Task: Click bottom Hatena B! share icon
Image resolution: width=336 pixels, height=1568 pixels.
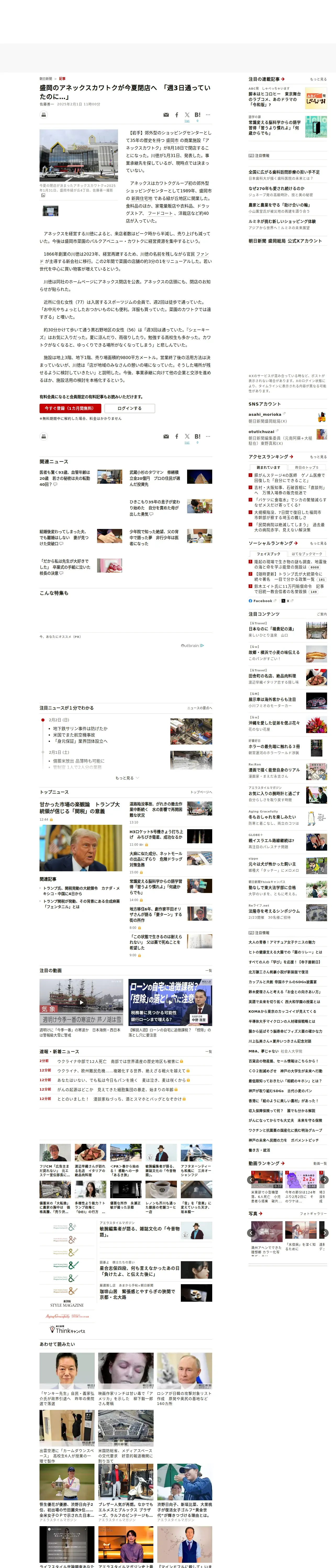Action: click(198, 436)
